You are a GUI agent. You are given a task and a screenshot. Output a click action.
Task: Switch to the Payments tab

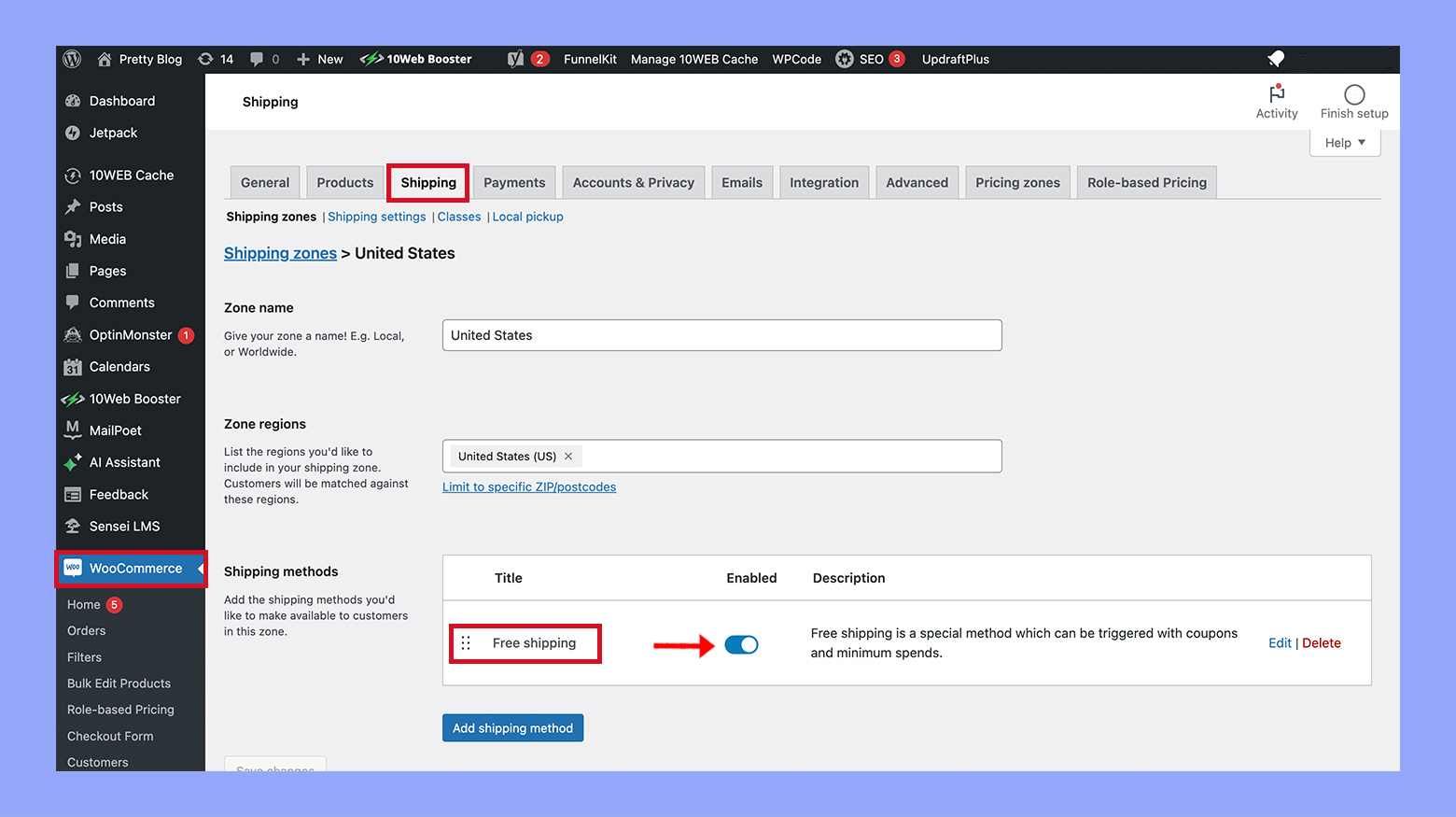click(514, 182)
